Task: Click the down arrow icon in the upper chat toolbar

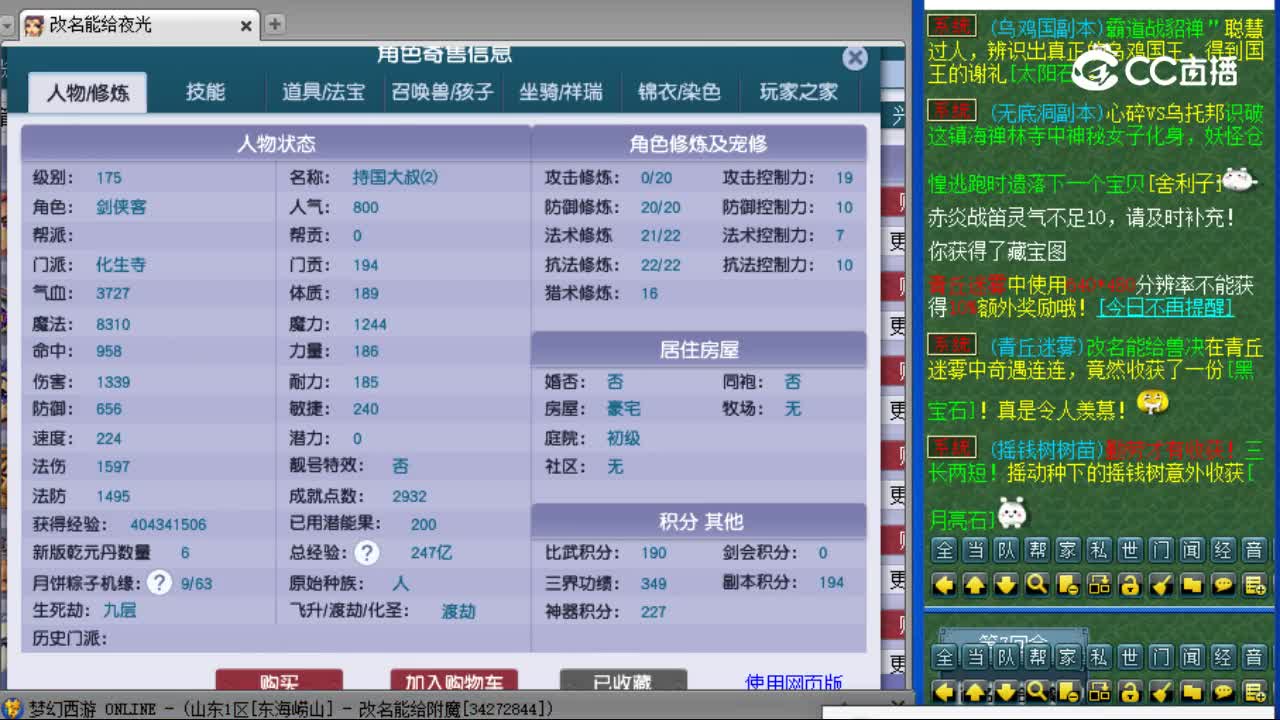Action: (x=1006, y=585)
